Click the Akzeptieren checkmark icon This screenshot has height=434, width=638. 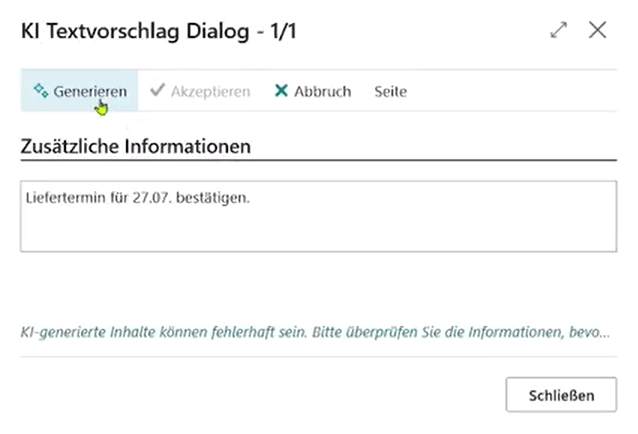(x=157, y=90)
